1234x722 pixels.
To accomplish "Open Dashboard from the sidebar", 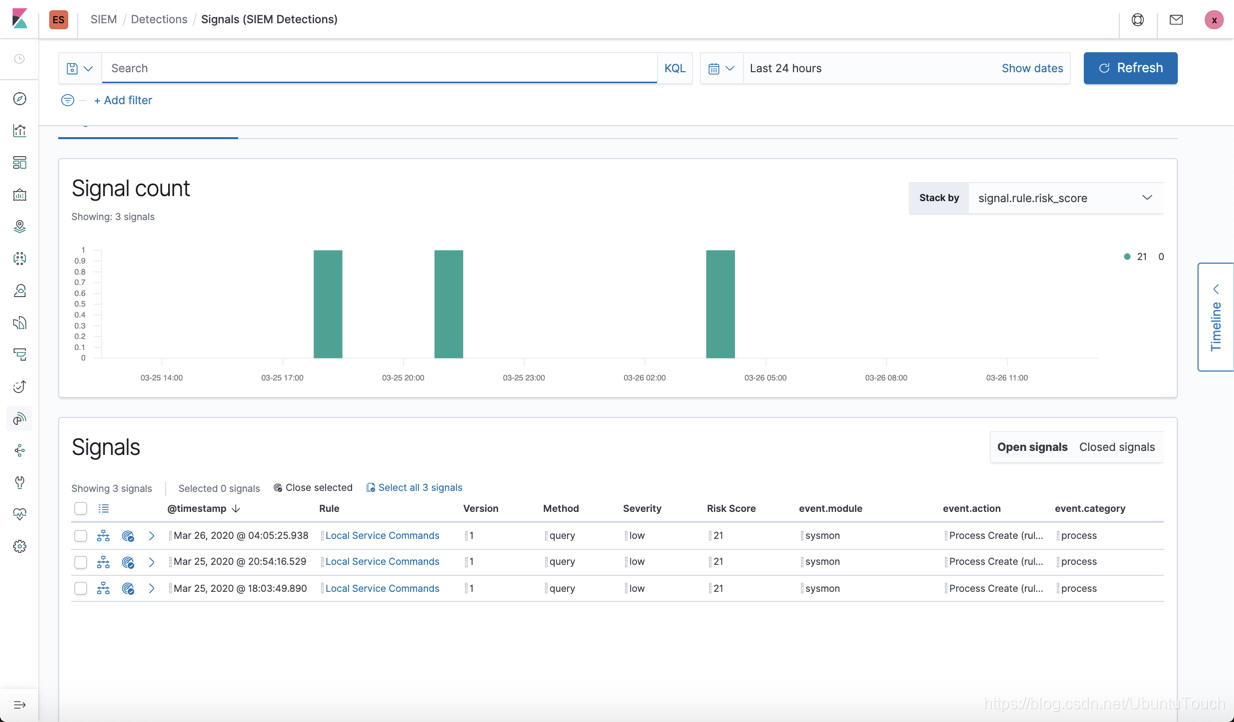I will tap(19, 163).
